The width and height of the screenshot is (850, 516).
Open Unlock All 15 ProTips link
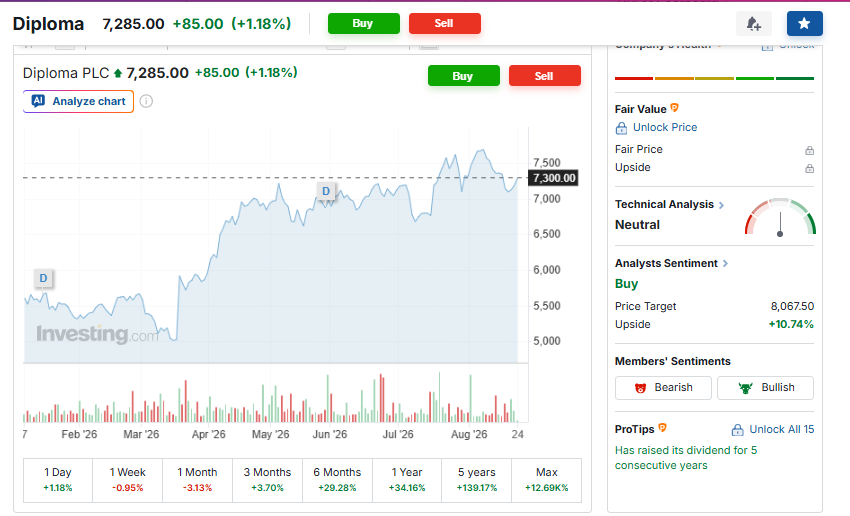[773, 430]
